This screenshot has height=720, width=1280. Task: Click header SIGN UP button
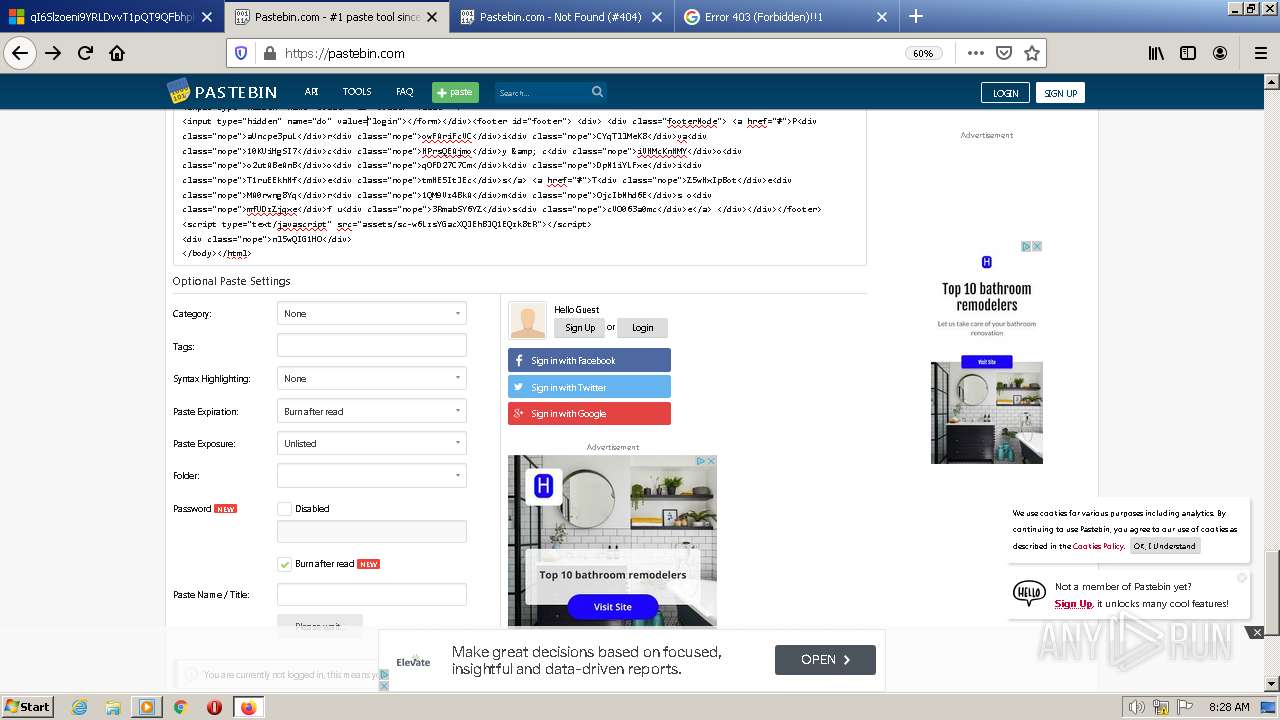pos(1060,93)
